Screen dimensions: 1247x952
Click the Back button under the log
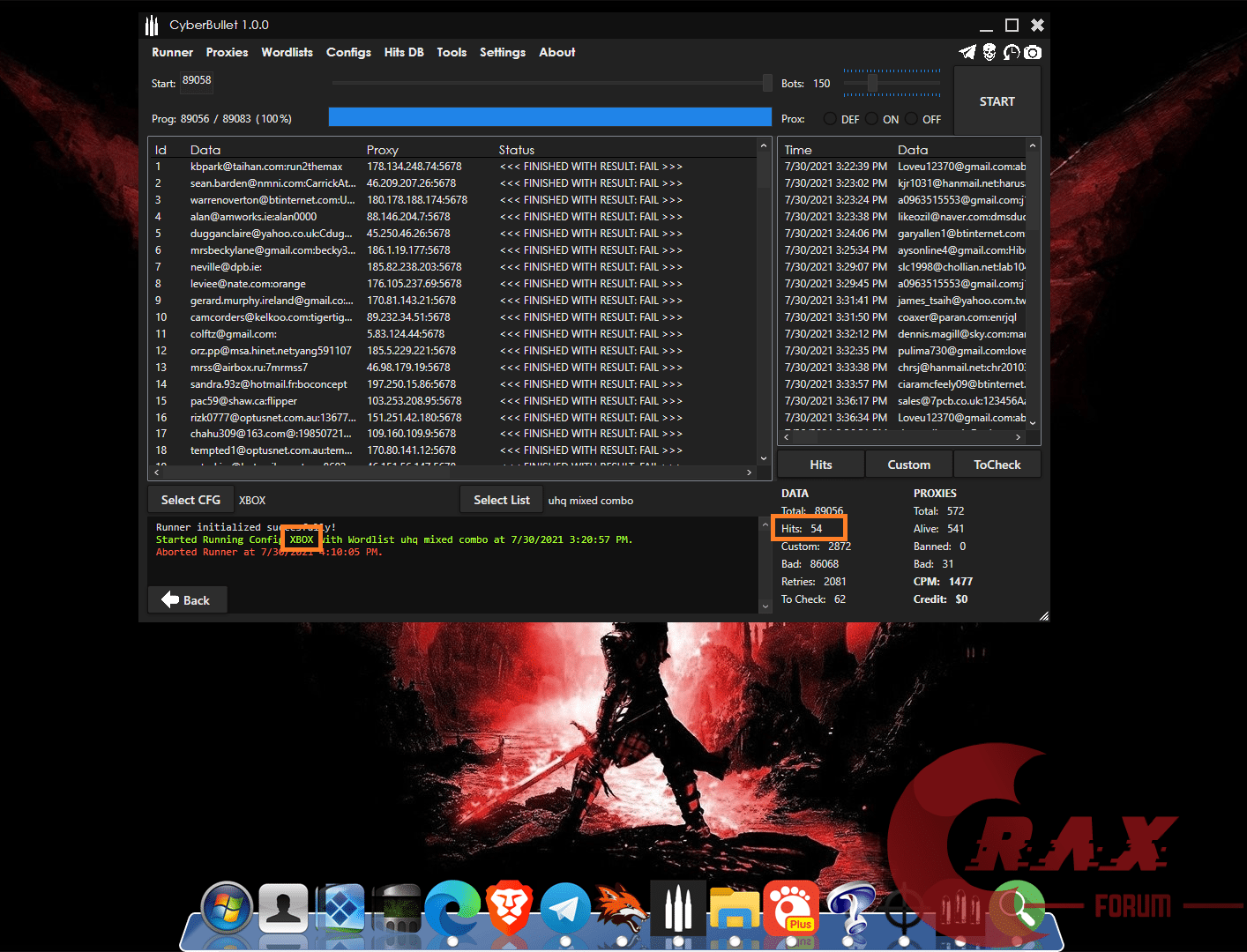coord(187,599)
